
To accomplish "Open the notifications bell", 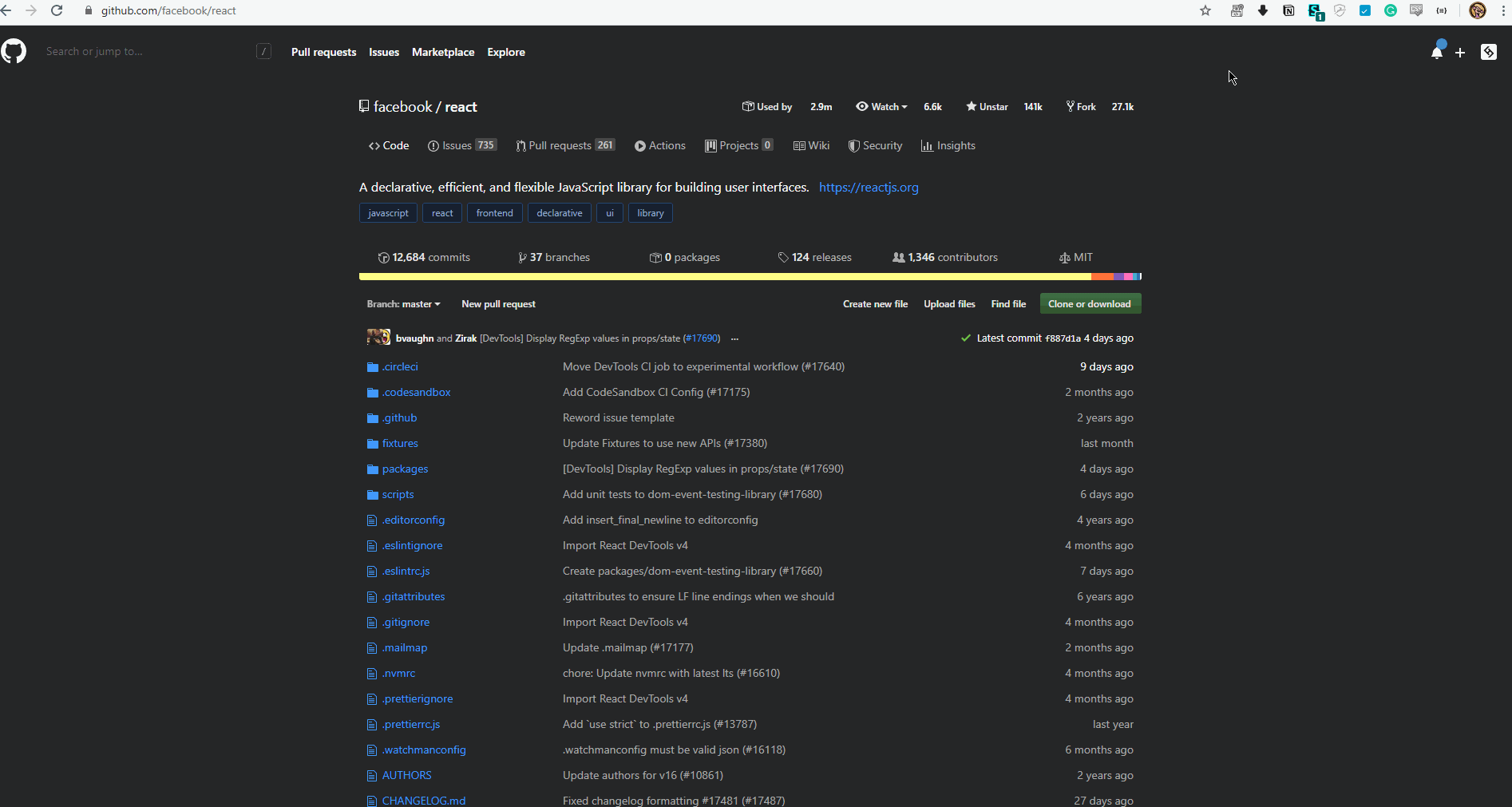I will pos(1437,52).
